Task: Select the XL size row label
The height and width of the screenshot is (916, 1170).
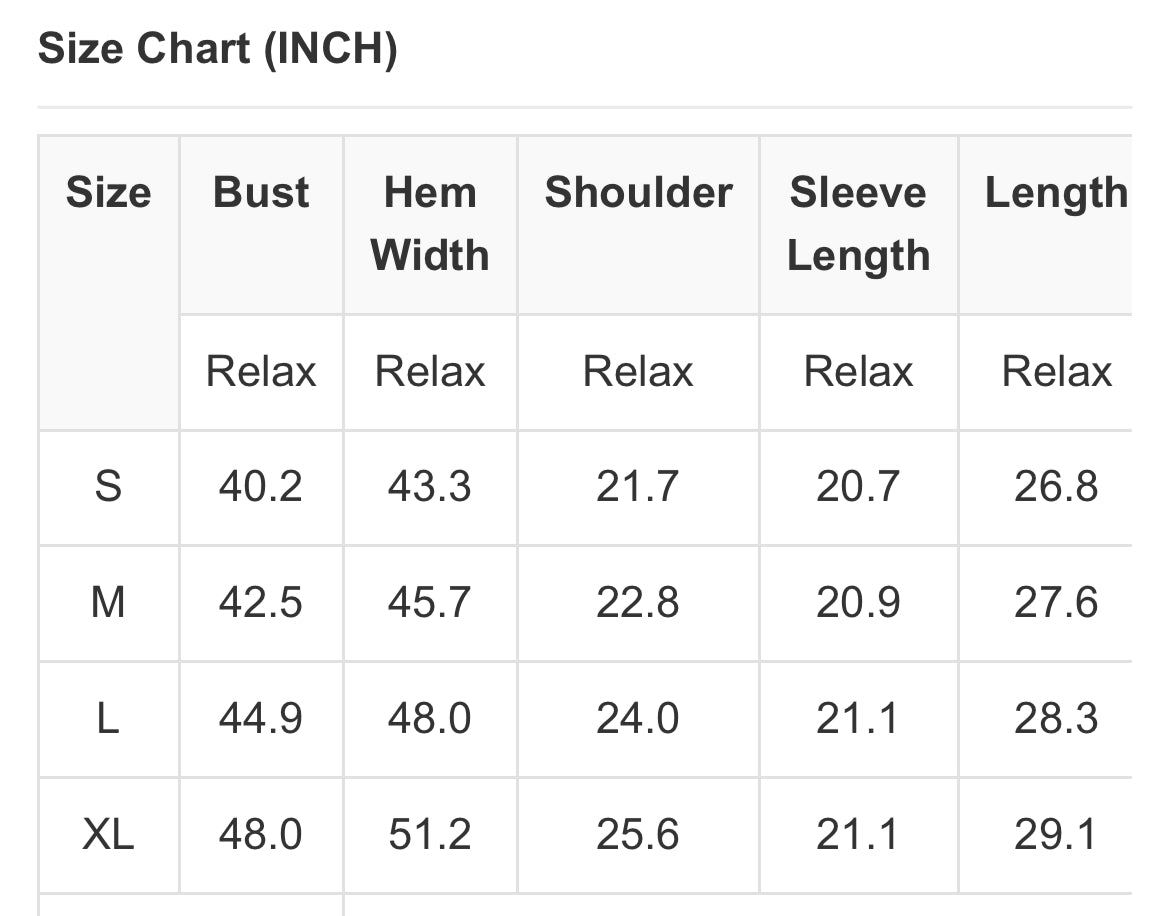Action: (108, 834)
